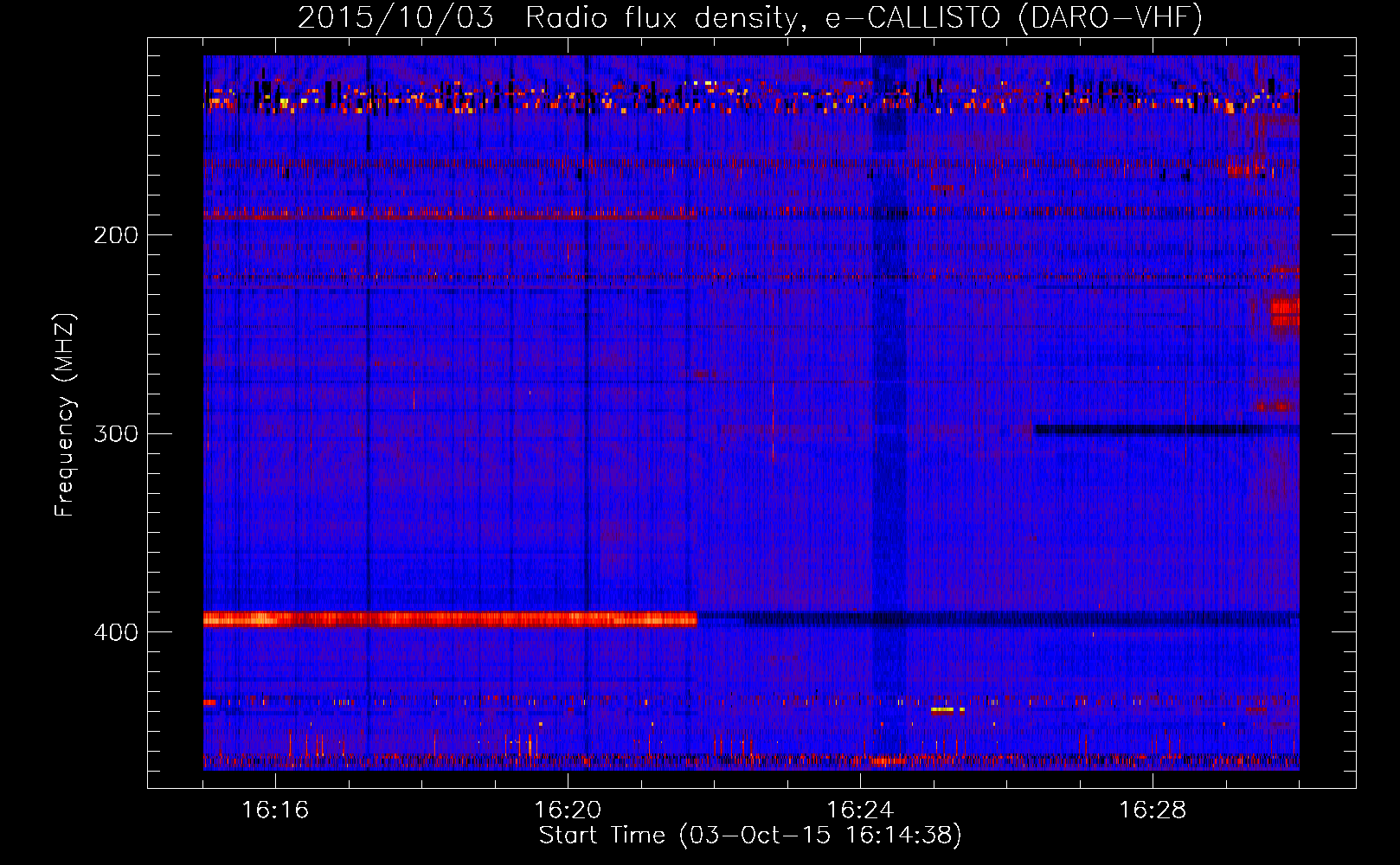Click the red patch at right edge near 235 MHz
This screenshot has width=1400, height=865.
coord(1285,307)
